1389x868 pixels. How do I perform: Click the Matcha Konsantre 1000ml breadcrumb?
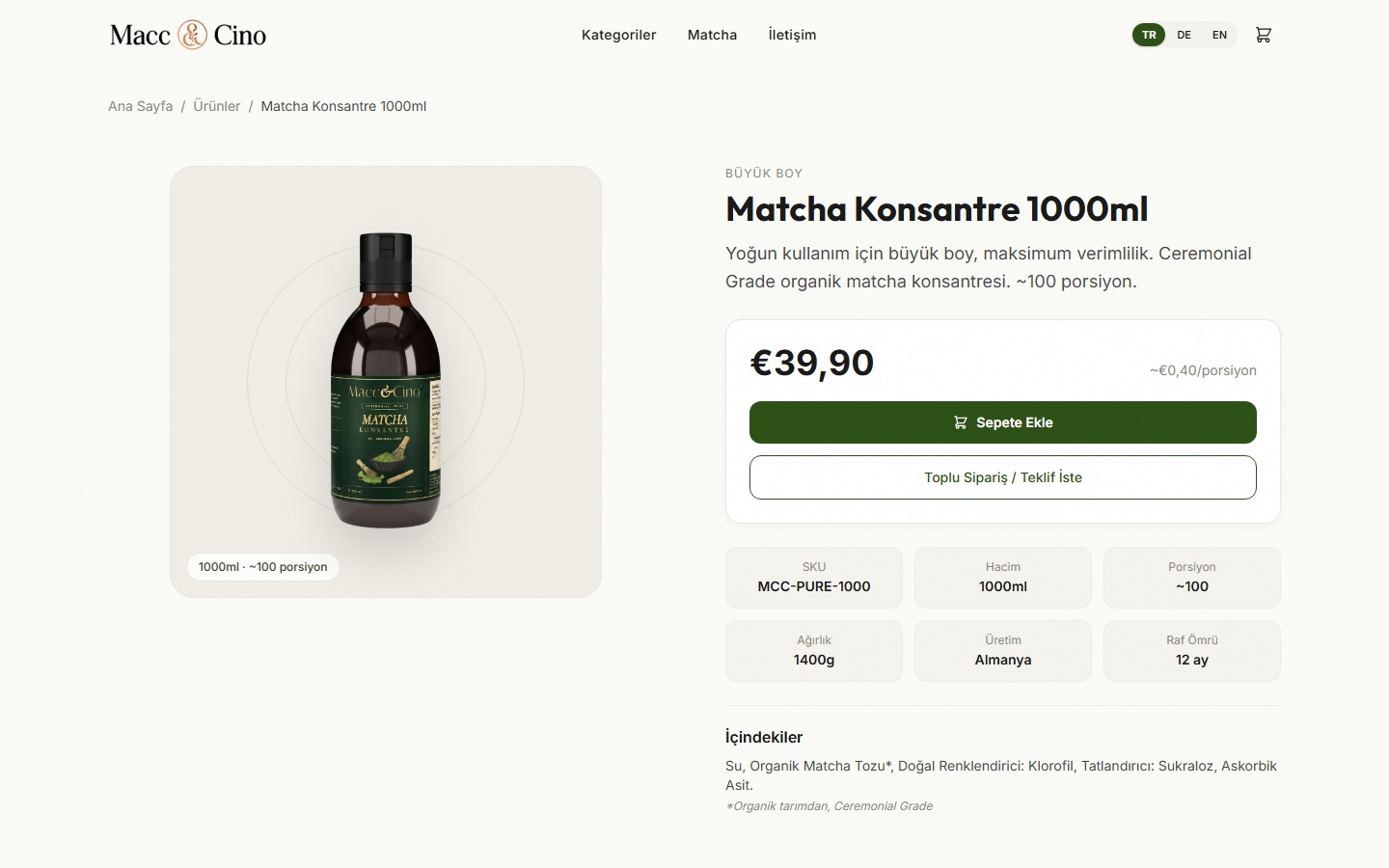(x=343, y=106)
